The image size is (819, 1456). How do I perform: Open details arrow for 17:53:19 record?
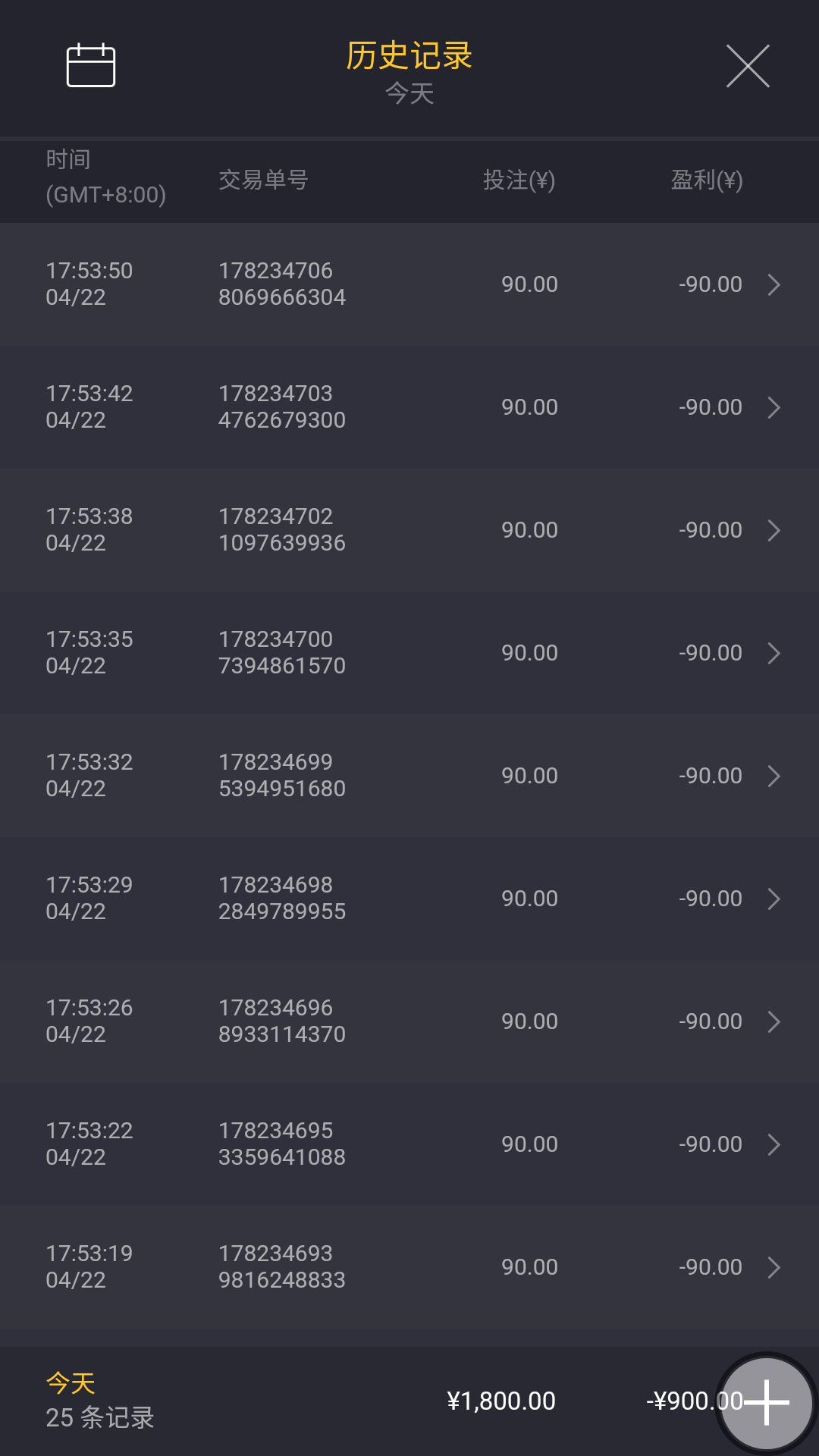773,1268
